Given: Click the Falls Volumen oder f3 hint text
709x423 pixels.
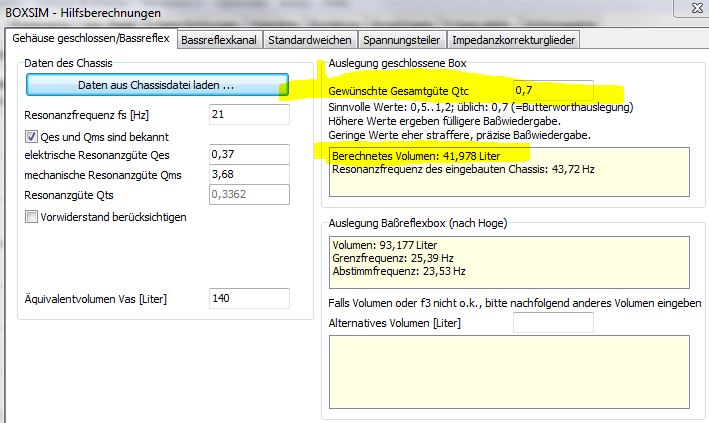Looking at the screenshot, I should coord(515,303).
